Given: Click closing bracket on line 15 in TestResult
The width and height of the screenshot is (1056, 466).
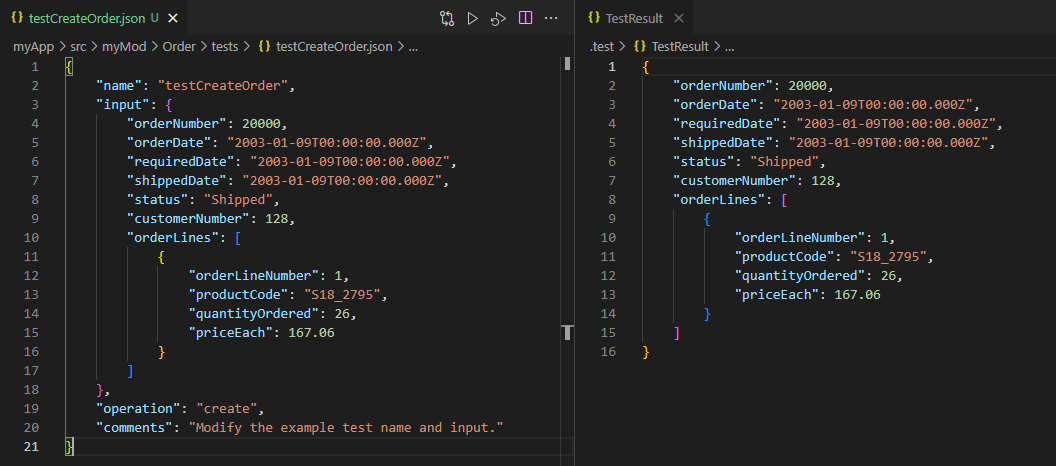Looking at the screenshot, I should [x=676, y=333].
